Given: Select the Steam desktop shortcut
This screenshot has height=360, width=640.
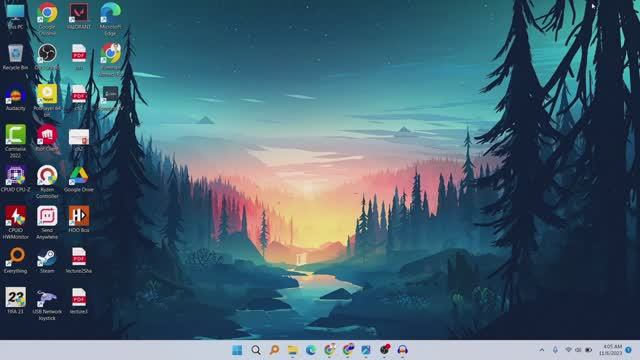Looking at the screenshot, I should pos(47,260).
